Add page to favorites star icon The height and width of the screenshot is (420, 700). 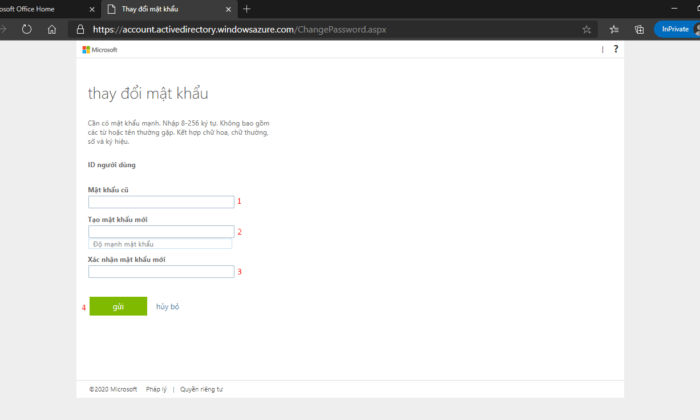[587, 29]
